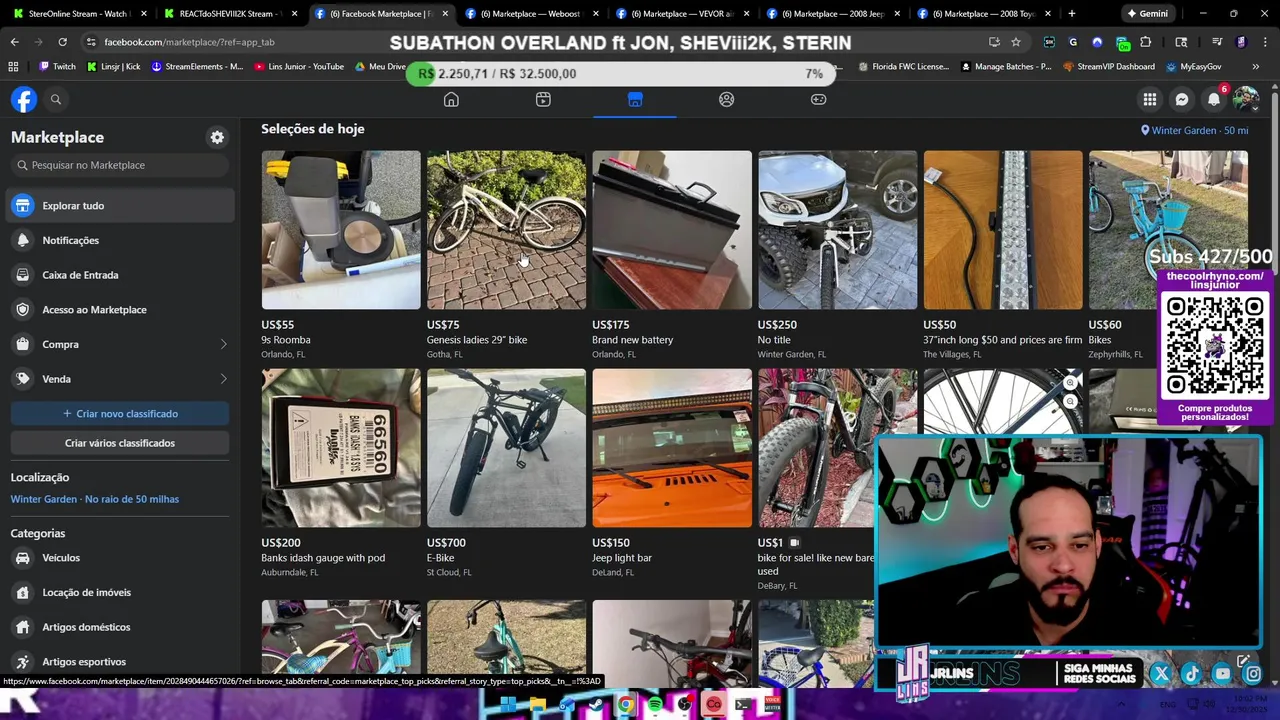The width and height of the screenshot is (1280, 720).
Task: Open the Brand new battery listing
Action: 672,230
